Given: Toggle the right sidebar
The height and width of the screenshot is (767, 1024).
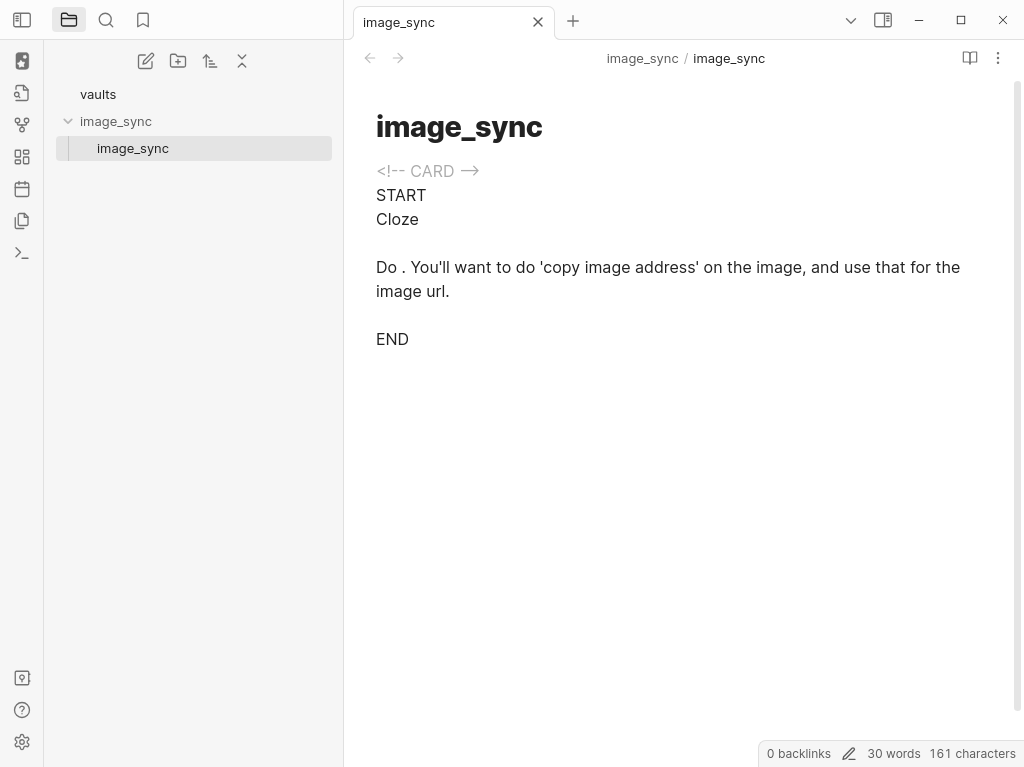Looking at the screenshot, I should coord(883,20).
